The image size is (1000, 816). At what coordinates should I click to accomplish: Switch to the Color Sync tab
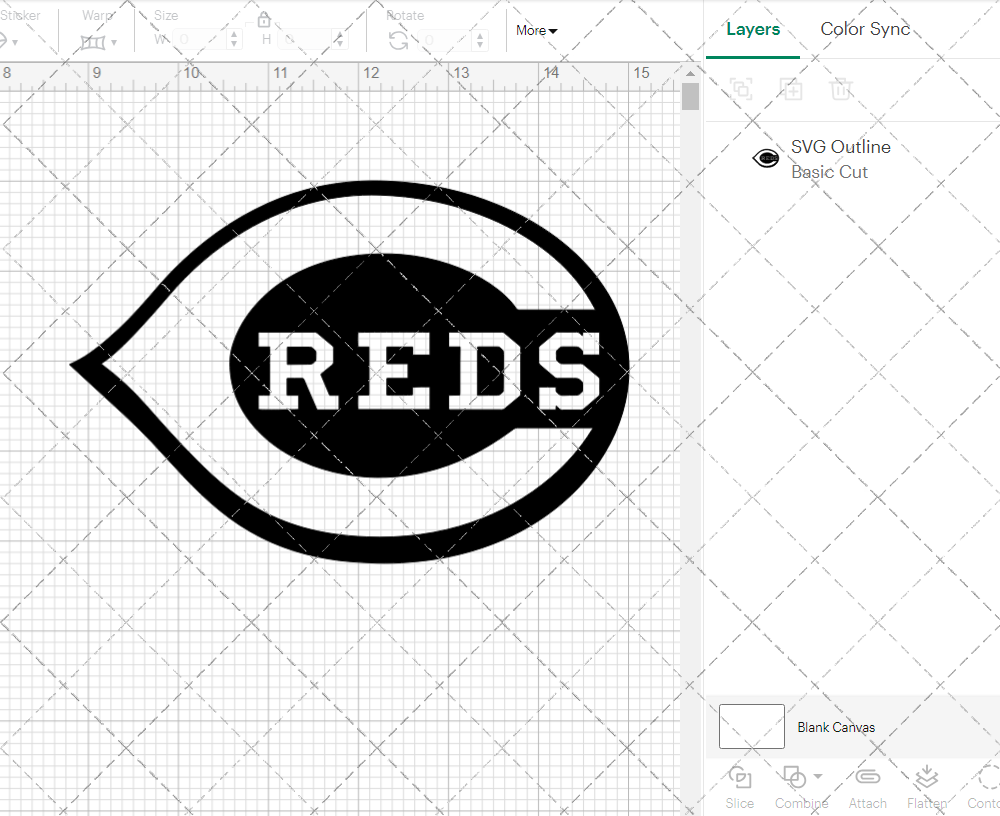tap(865, 29)
